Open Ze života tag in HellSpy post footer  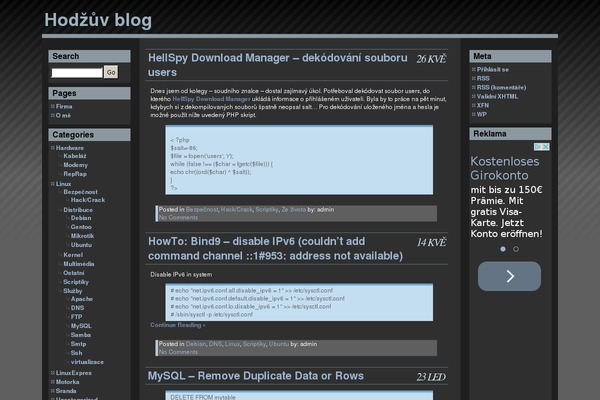[293, 210]
